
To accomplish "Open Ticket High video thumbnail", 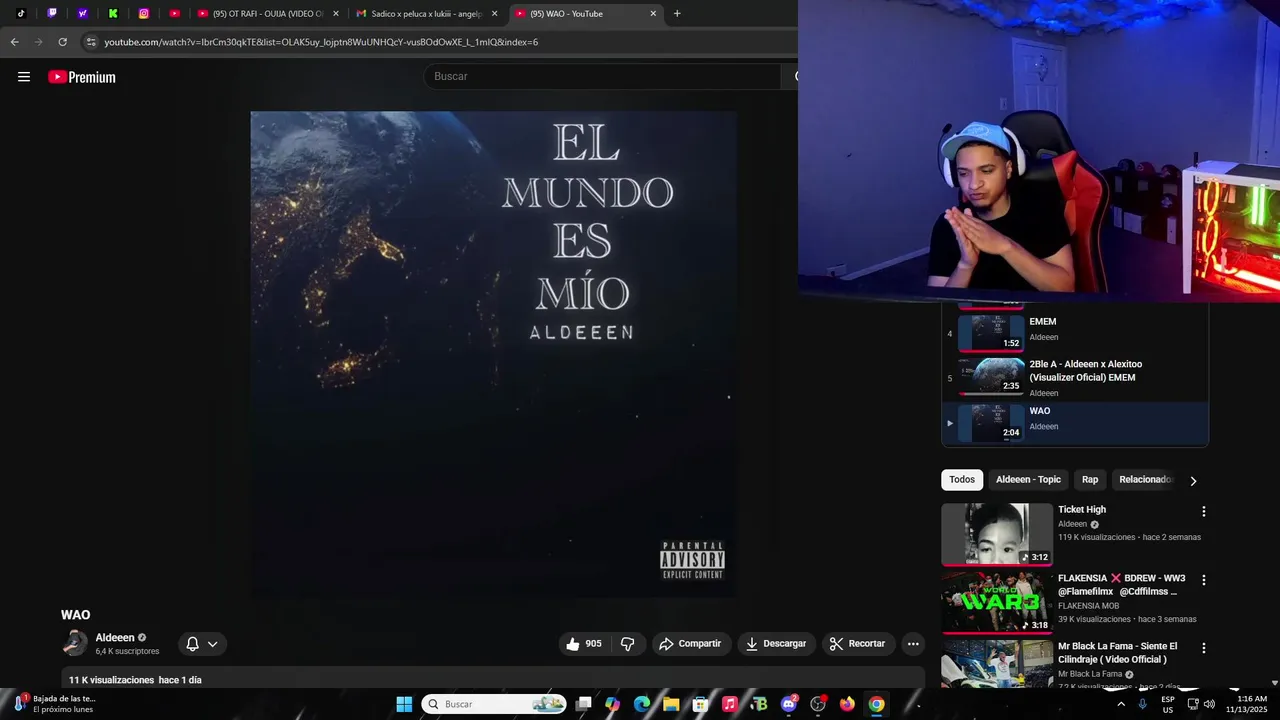I will (x=997, y=534).
